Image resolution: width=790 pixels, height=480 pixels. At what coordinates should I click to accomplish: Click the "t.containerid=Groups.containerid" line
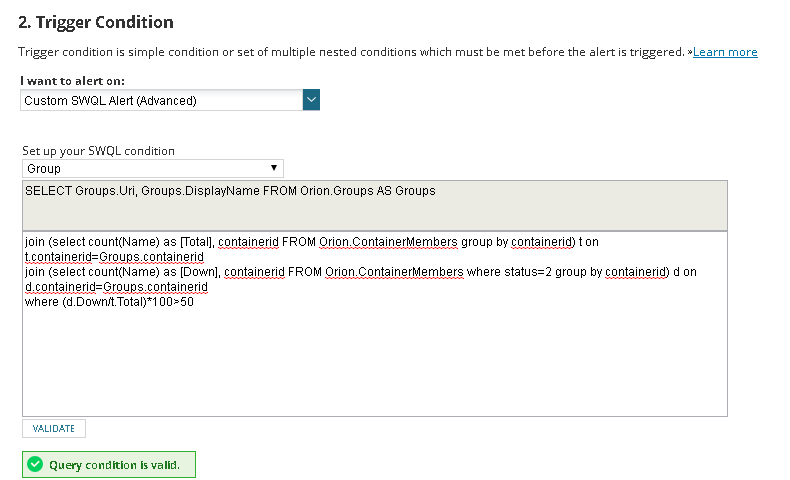[x=115, y=257]
